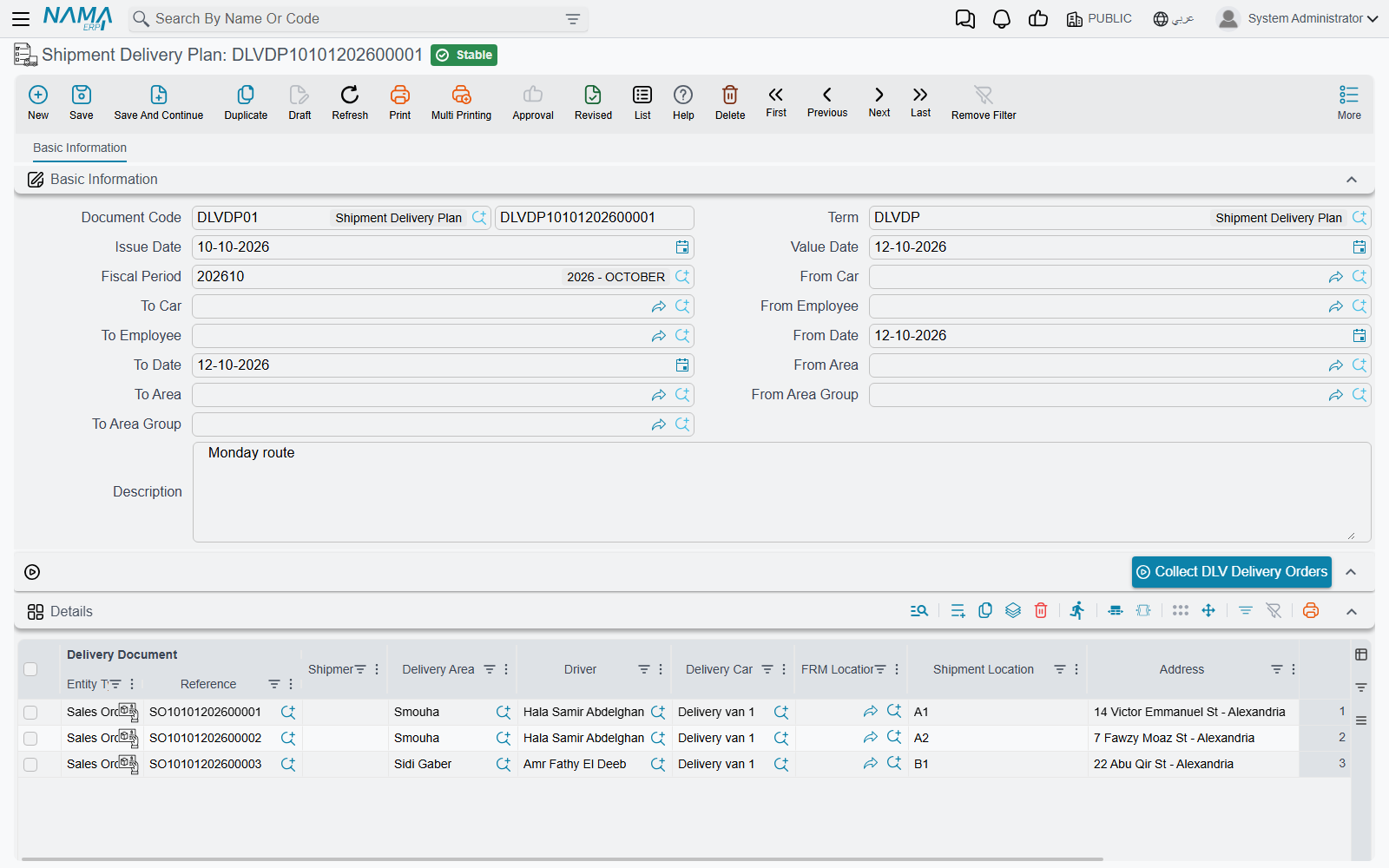Open the hamburger main menu
This screenshot has width=1389, height=868.
click(21, 19)
